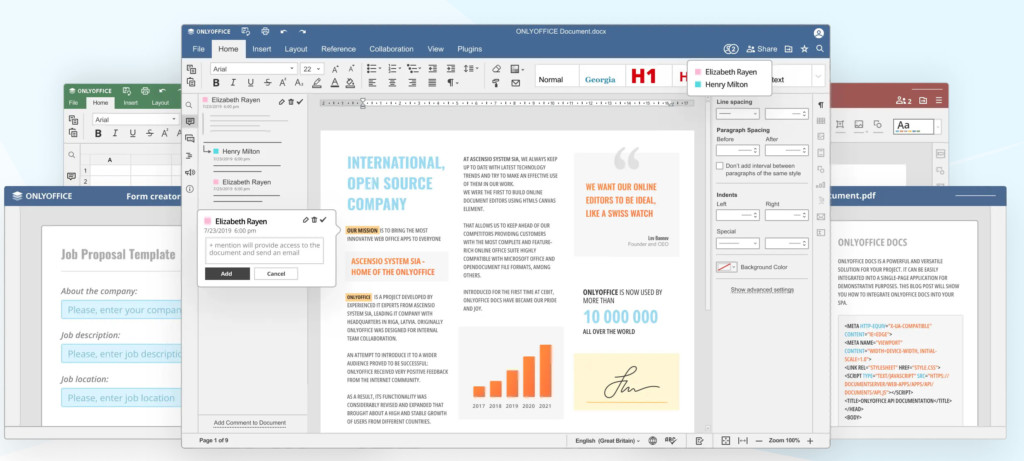Open the Search icon in left sidebar
Screen dimensions: 1024x461
tap(190, 104)
